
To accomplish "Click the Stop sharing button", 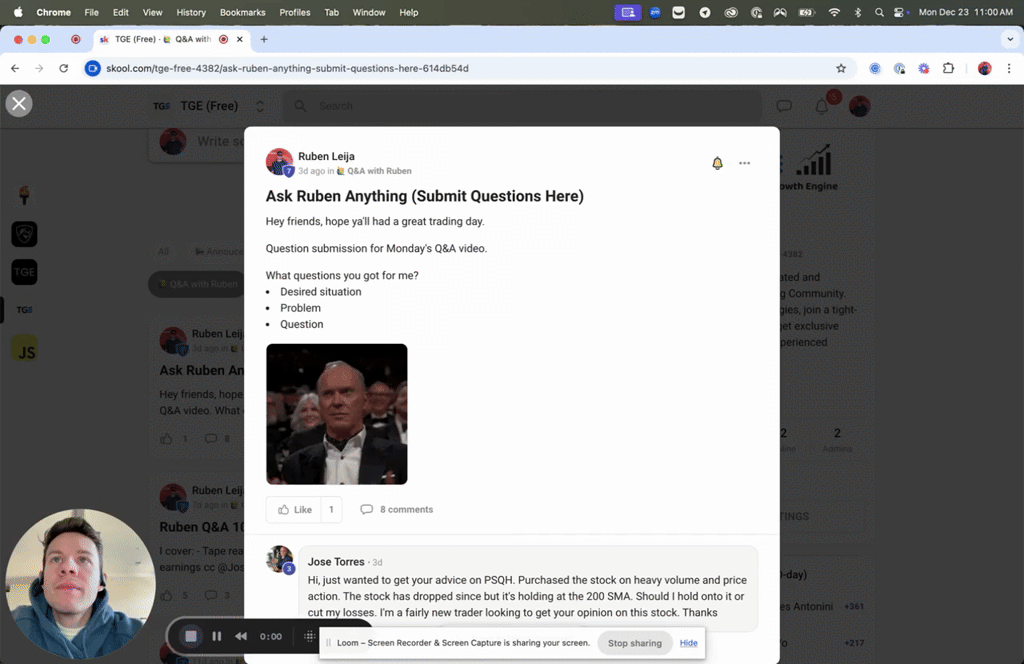I will pyautogui.click(x=635, y=643).
